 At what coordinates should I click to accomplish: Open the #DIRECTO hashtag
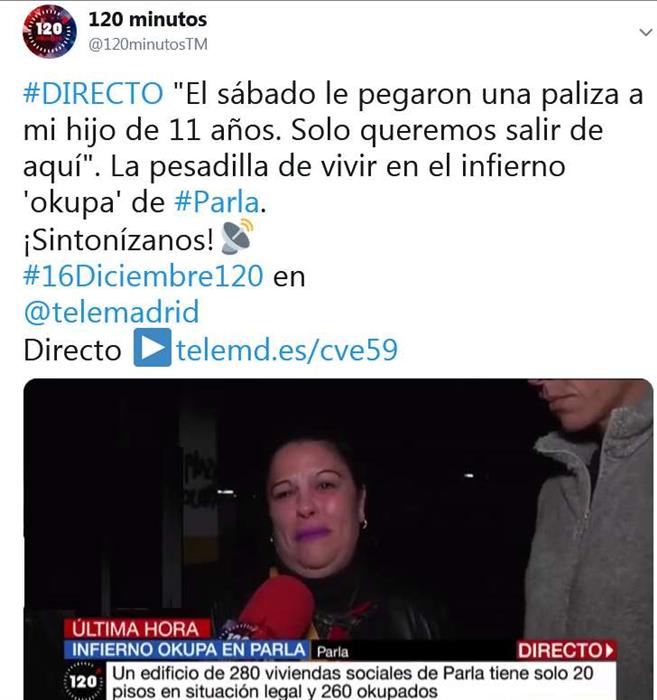(x=93, y=93)
